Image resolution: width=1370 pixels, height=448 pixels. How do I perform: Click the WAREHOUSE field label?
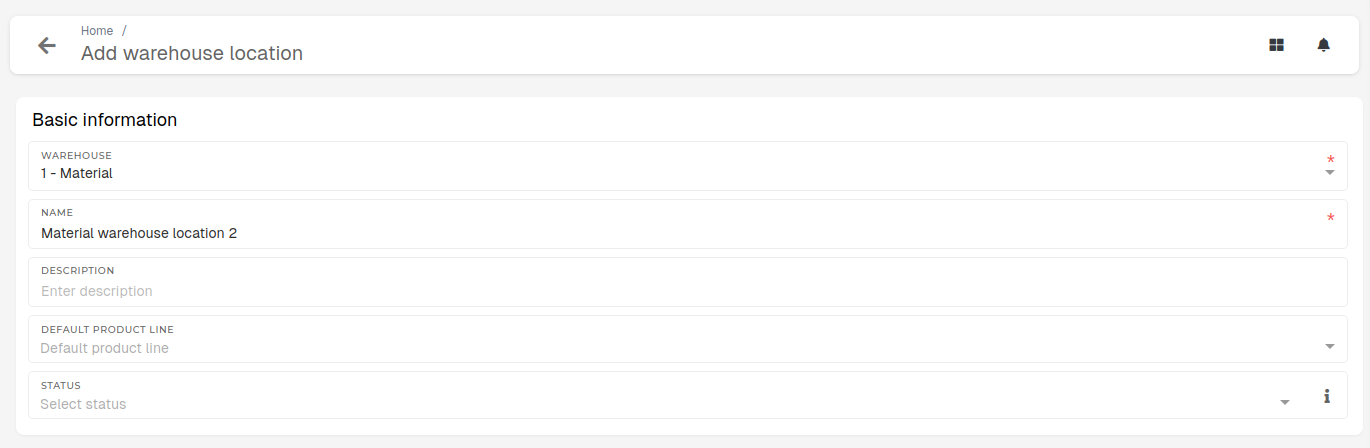[76, 156]
